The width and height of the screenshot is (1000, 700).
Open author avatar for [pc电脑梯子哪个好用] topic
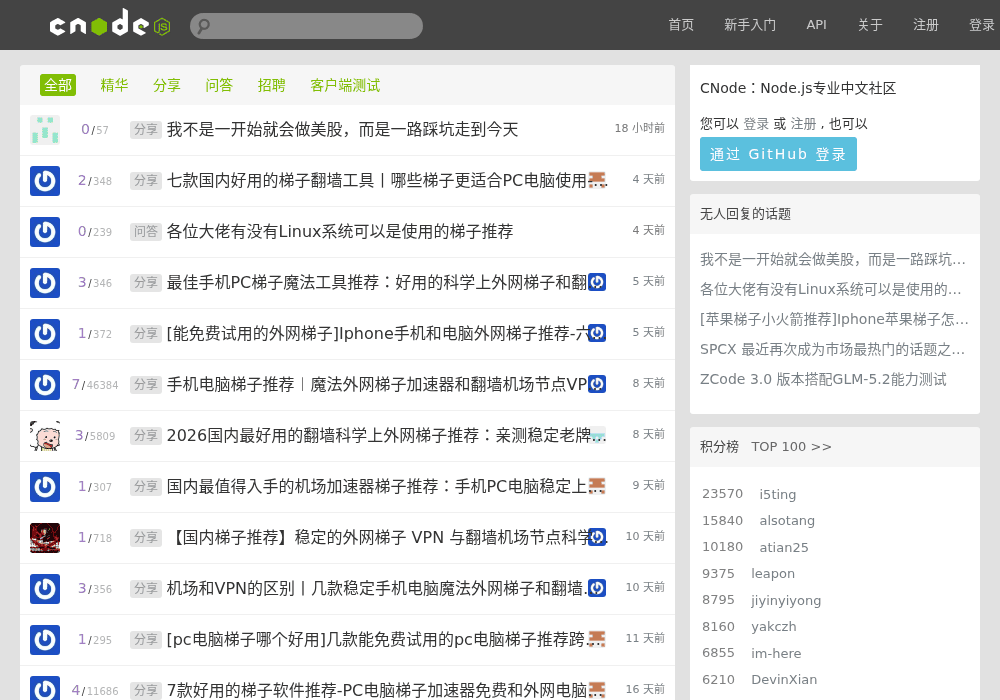[x=45, y=639]
